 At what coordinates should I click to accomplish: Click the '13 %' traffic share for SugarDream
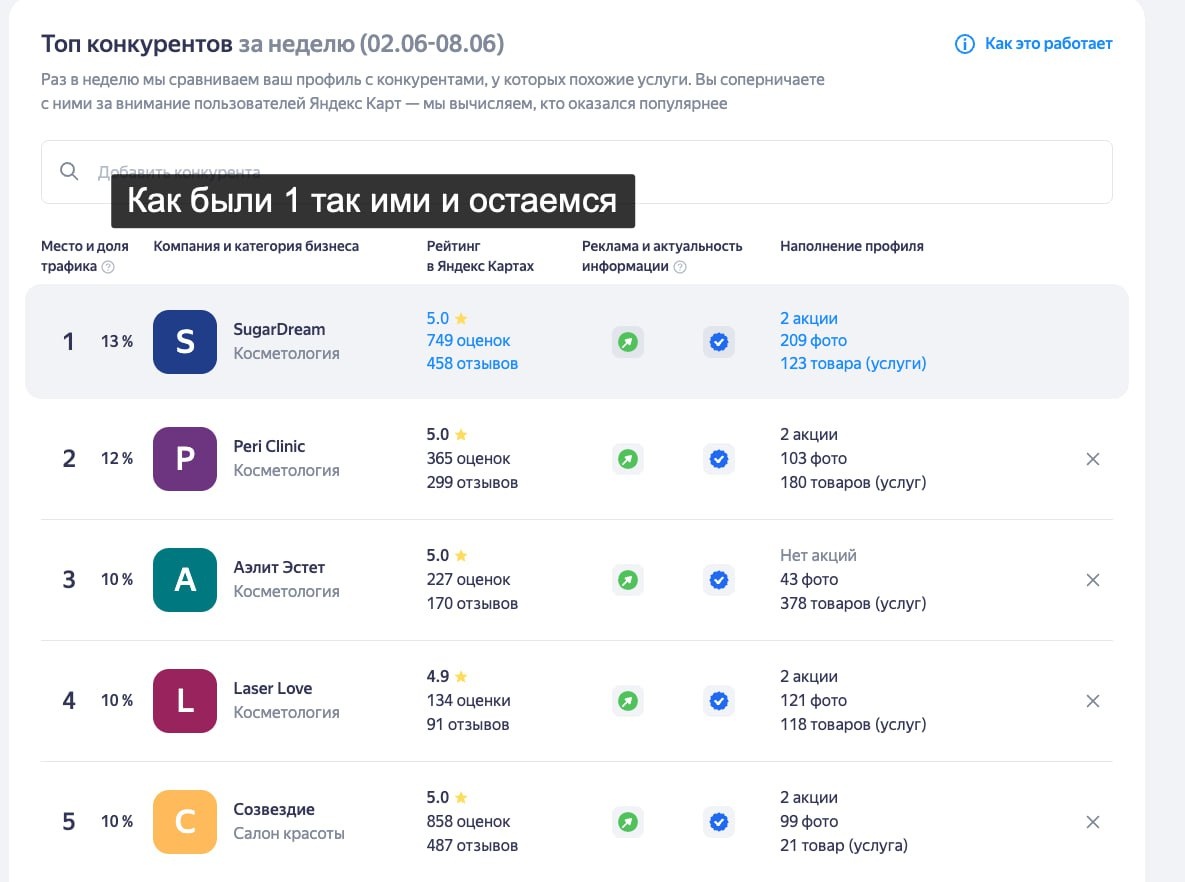pyautogui.click(x=117, y=342)
